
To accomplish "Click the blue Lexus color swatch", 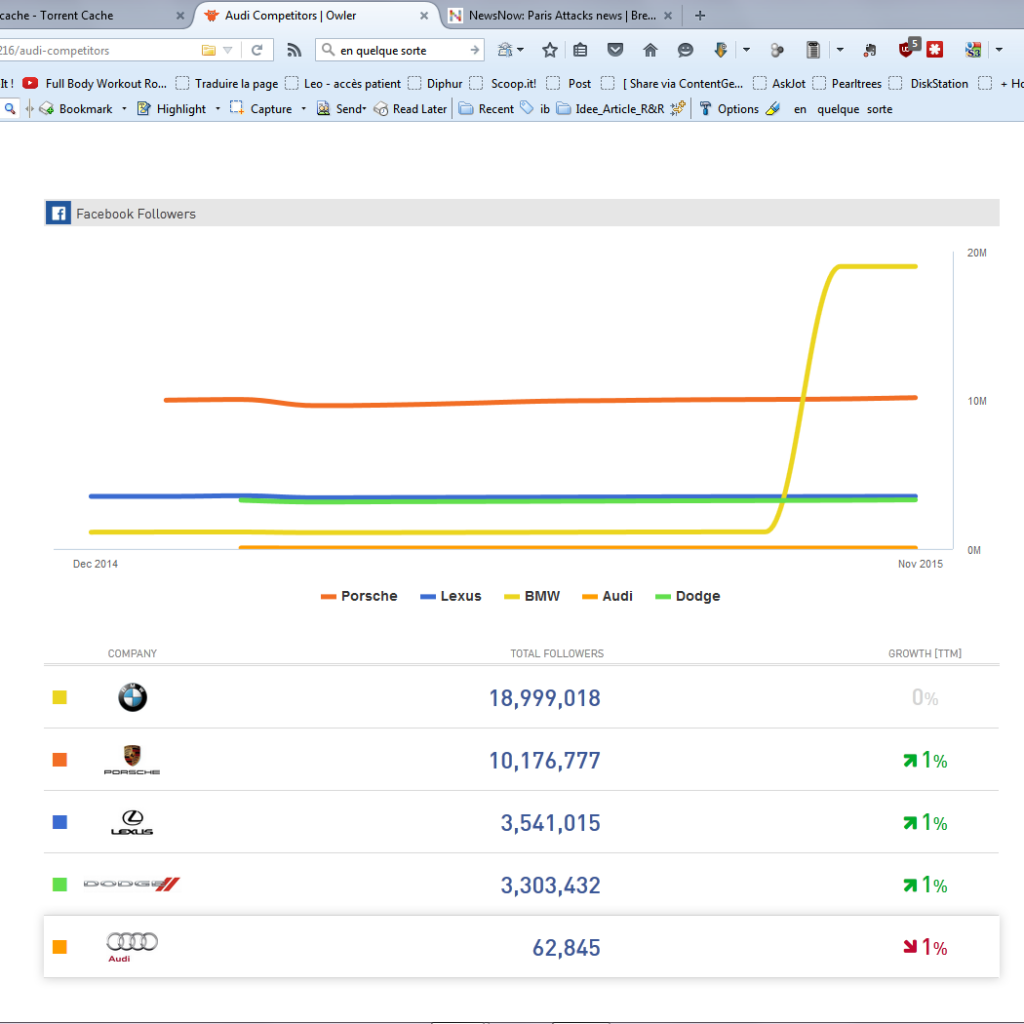I will point(59,822).
